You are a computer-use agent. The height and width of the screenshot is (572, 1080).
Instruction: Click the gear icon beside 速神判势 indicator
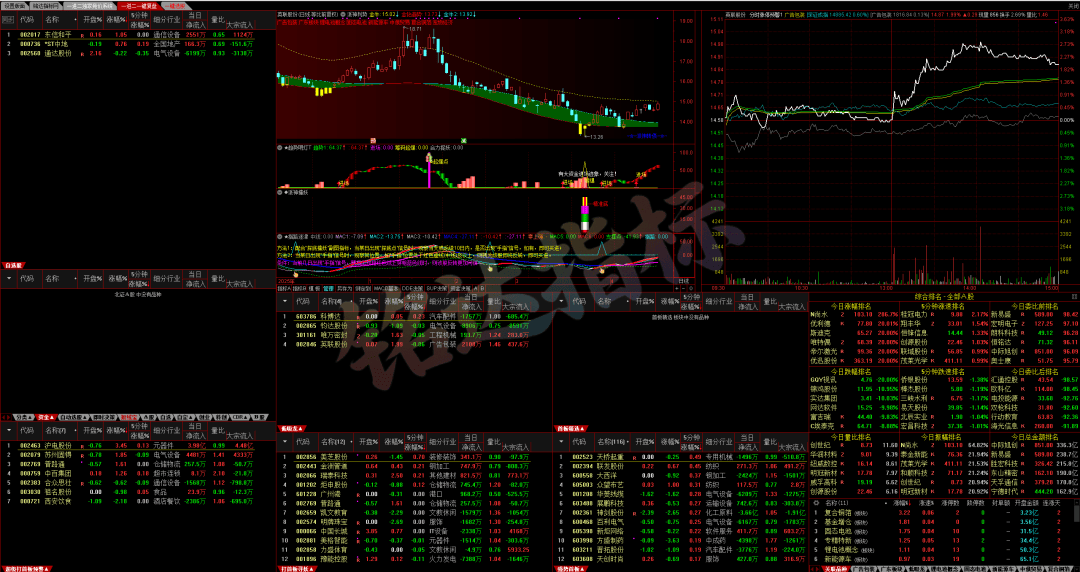click(342, 13)
